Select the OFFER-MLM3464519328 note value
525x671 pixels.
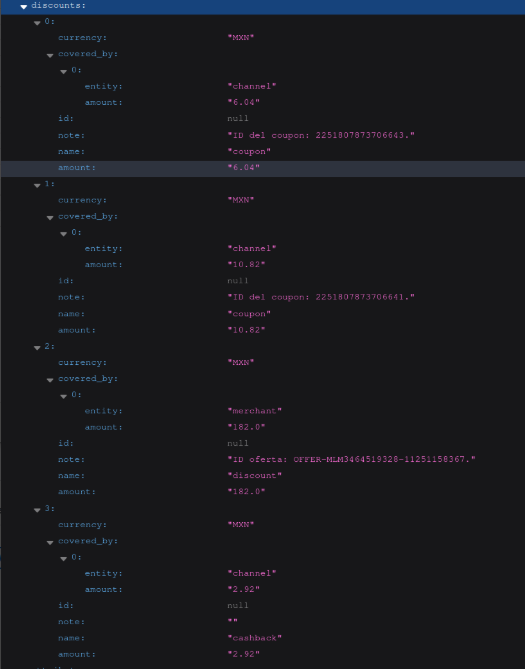351,459
